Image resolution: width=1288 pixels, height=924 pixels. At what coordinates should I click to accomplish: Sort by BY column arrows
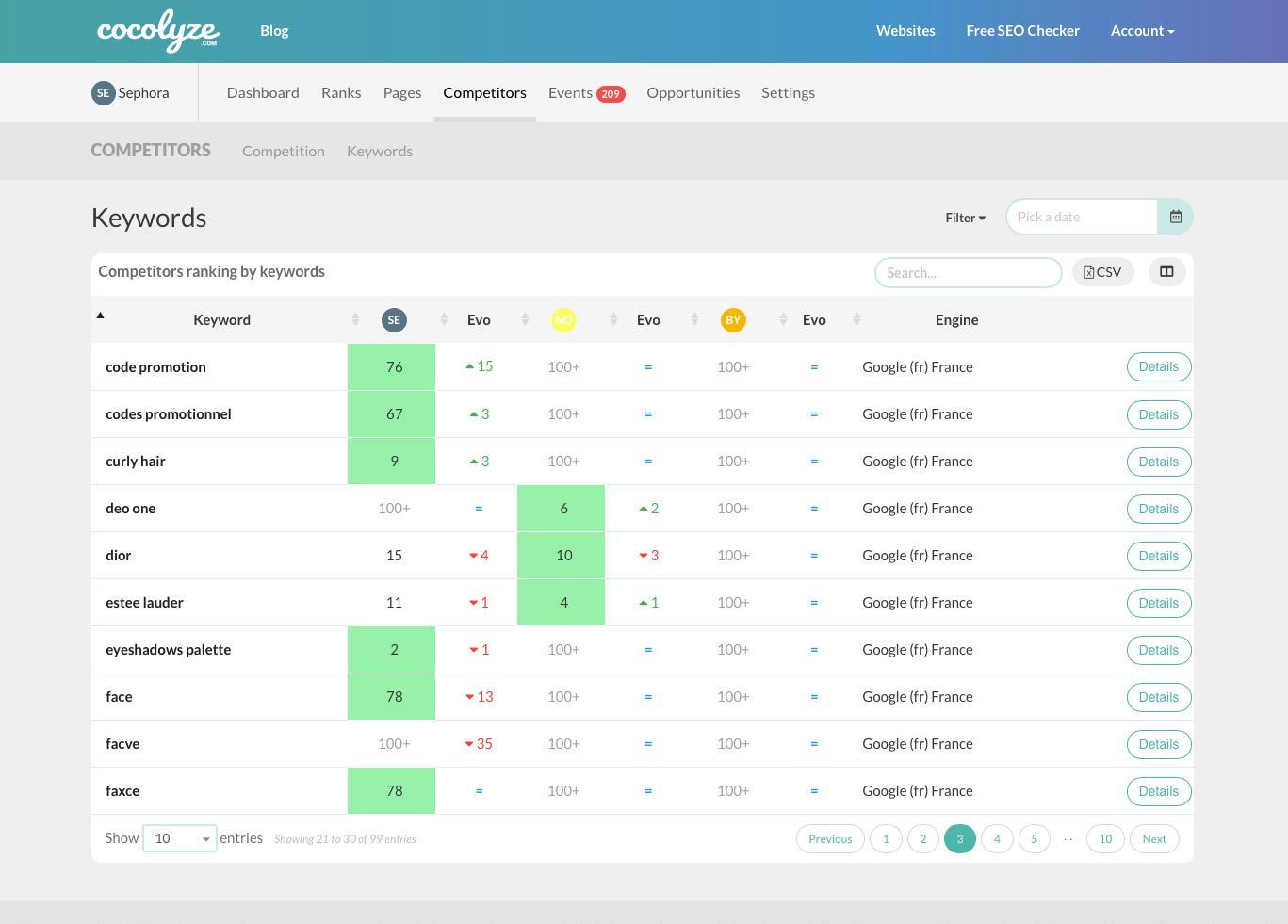[x=783, y=319]
